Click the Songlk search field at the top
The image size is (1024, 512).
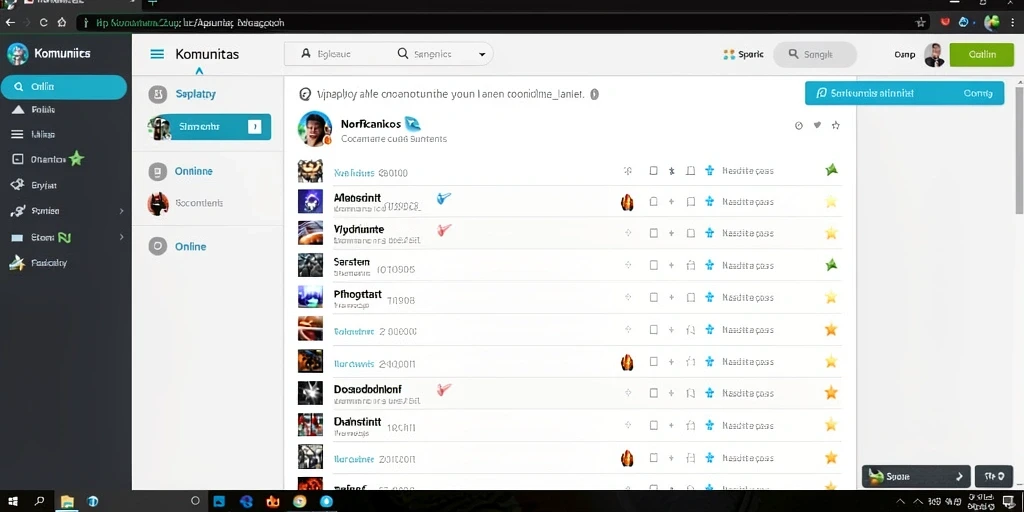[814, 55]
